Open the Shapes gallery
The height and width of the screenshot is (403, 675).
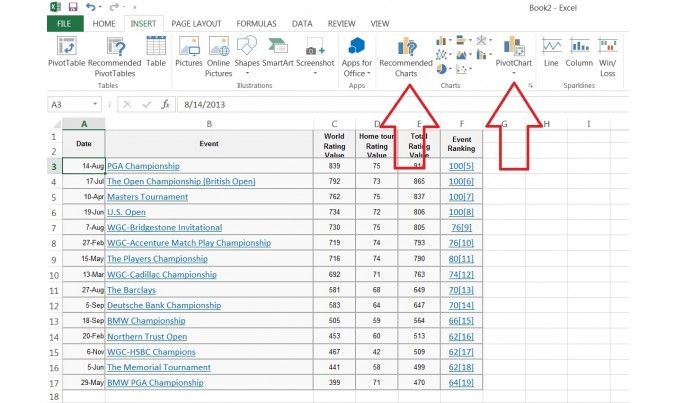247,56
